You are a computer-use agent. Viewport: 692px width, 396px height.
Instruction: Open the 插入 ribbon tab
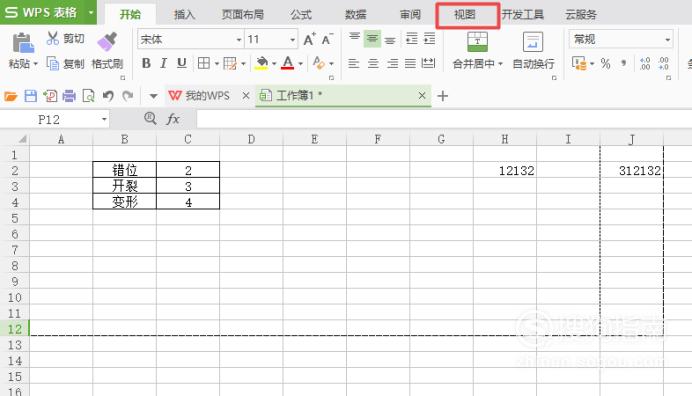point(184,15)
